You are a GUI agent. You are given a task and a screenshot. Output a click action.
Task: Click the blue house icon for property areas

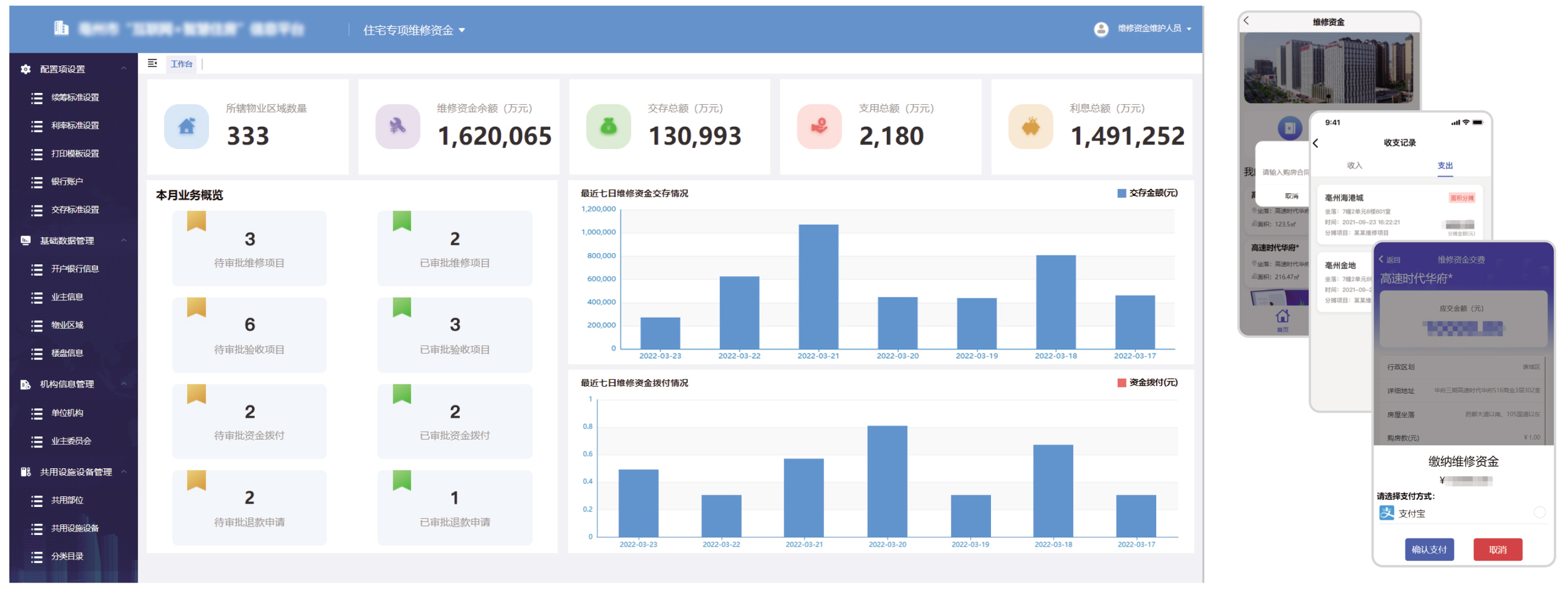click(x=186, y=127)
